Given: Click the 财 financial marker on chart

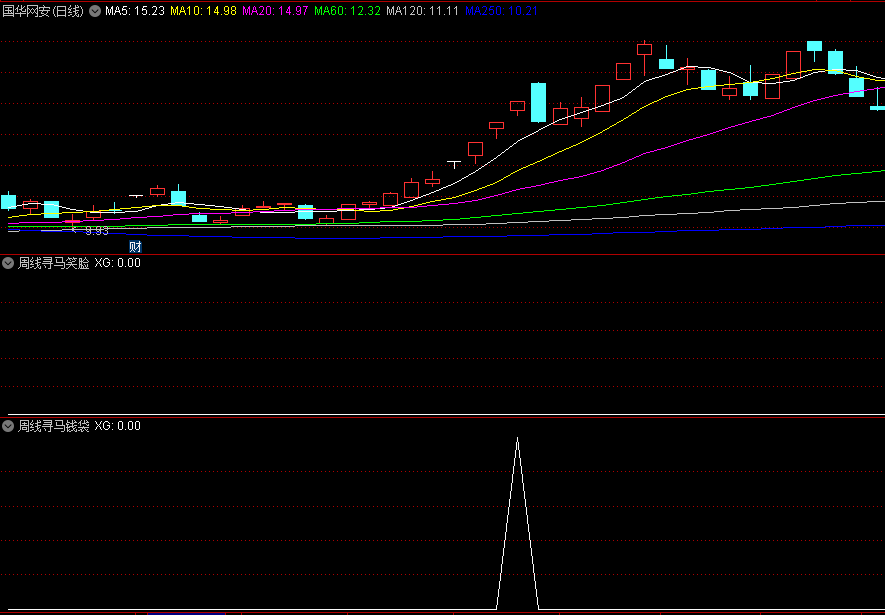Looking at the screenshot, I should (x=135, y=247).
